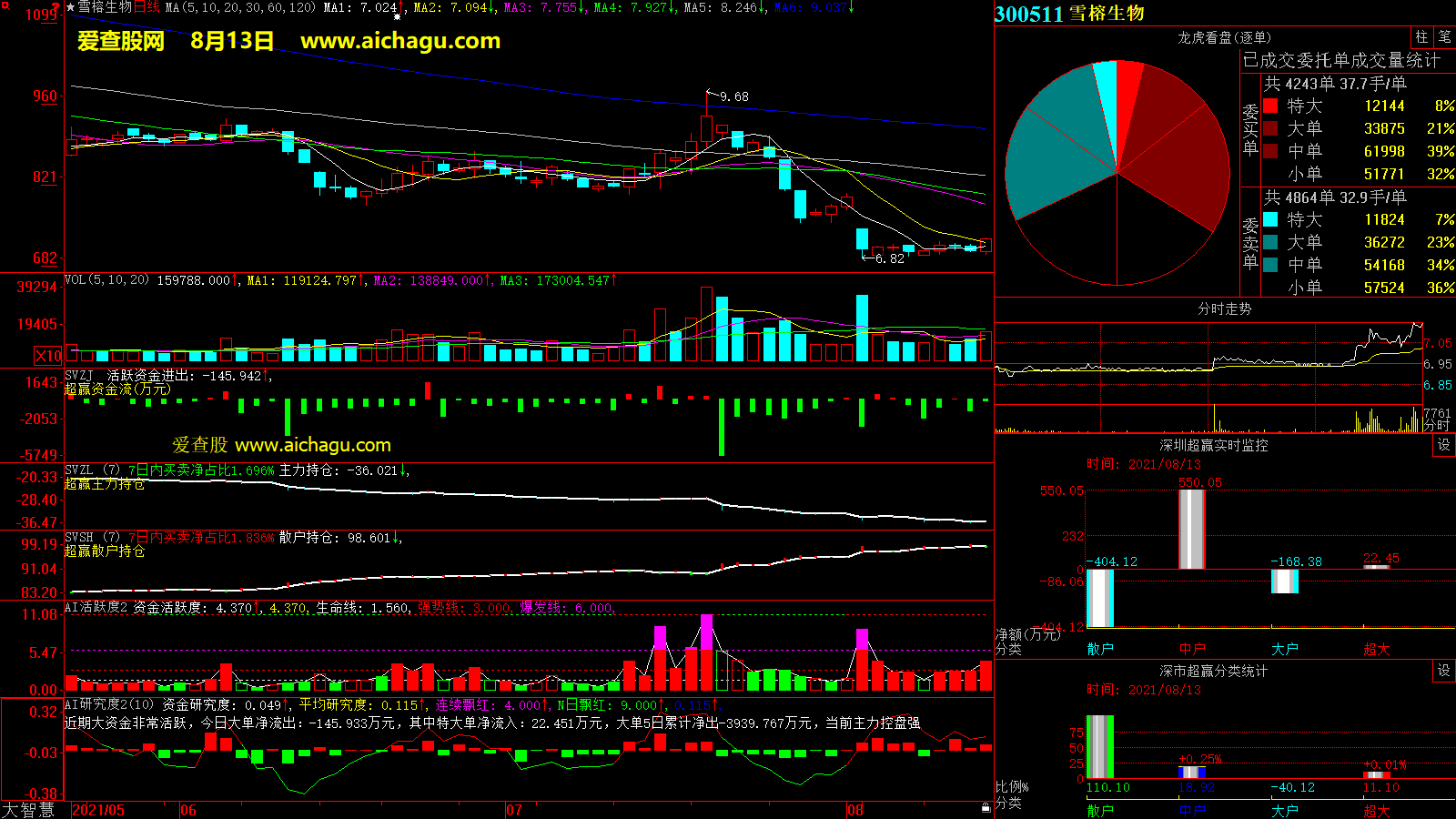This screenshot has height=819, width=1456.
Task: Click the 散户 category label in 深圳超赢实时监控
Action: (x=1100, y=649)
